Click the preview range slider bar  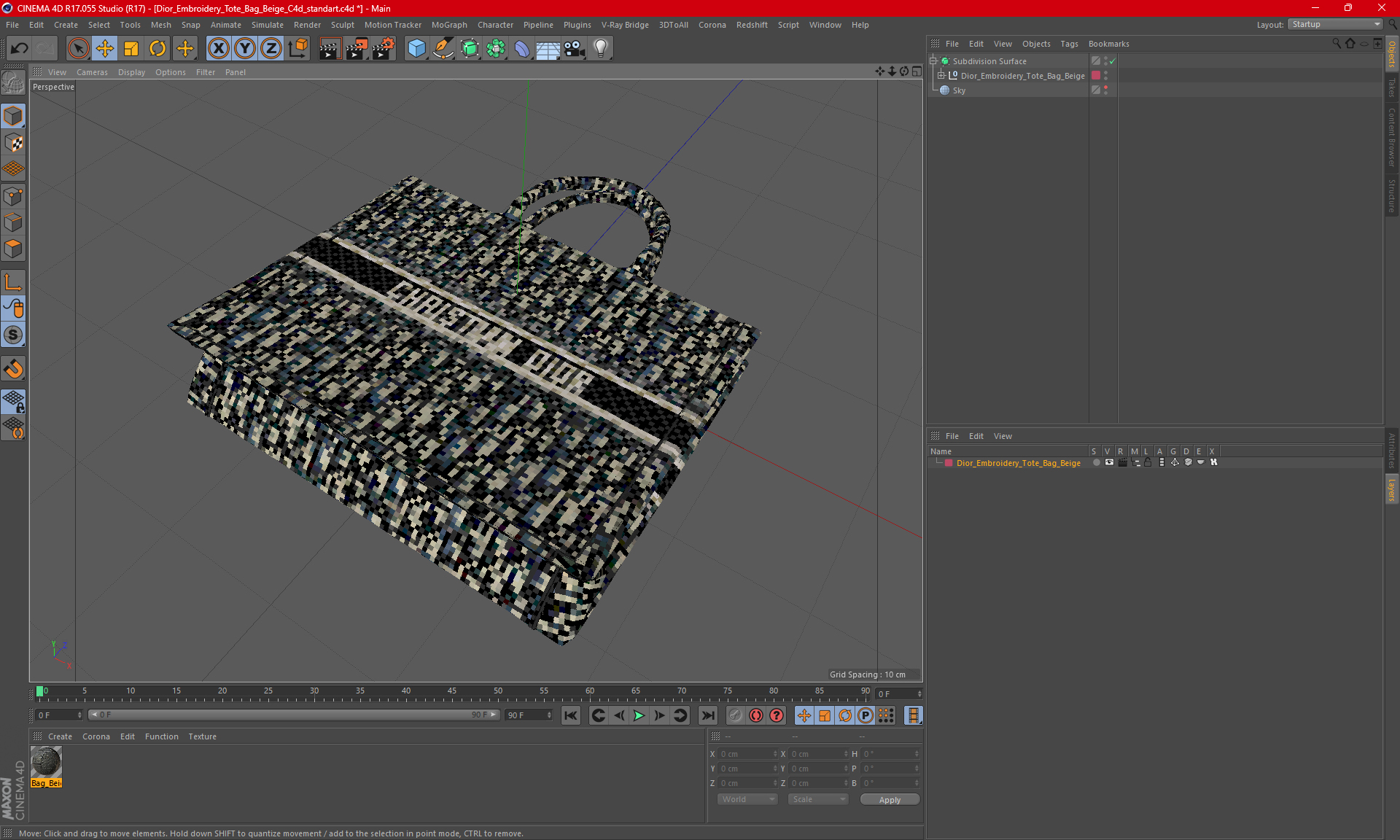(293, 715)
